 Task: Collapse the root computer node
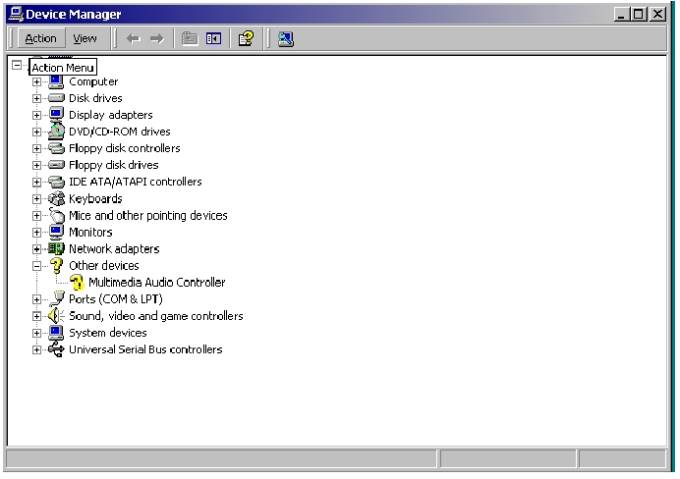pyautogui.click(x=16, y=65)
